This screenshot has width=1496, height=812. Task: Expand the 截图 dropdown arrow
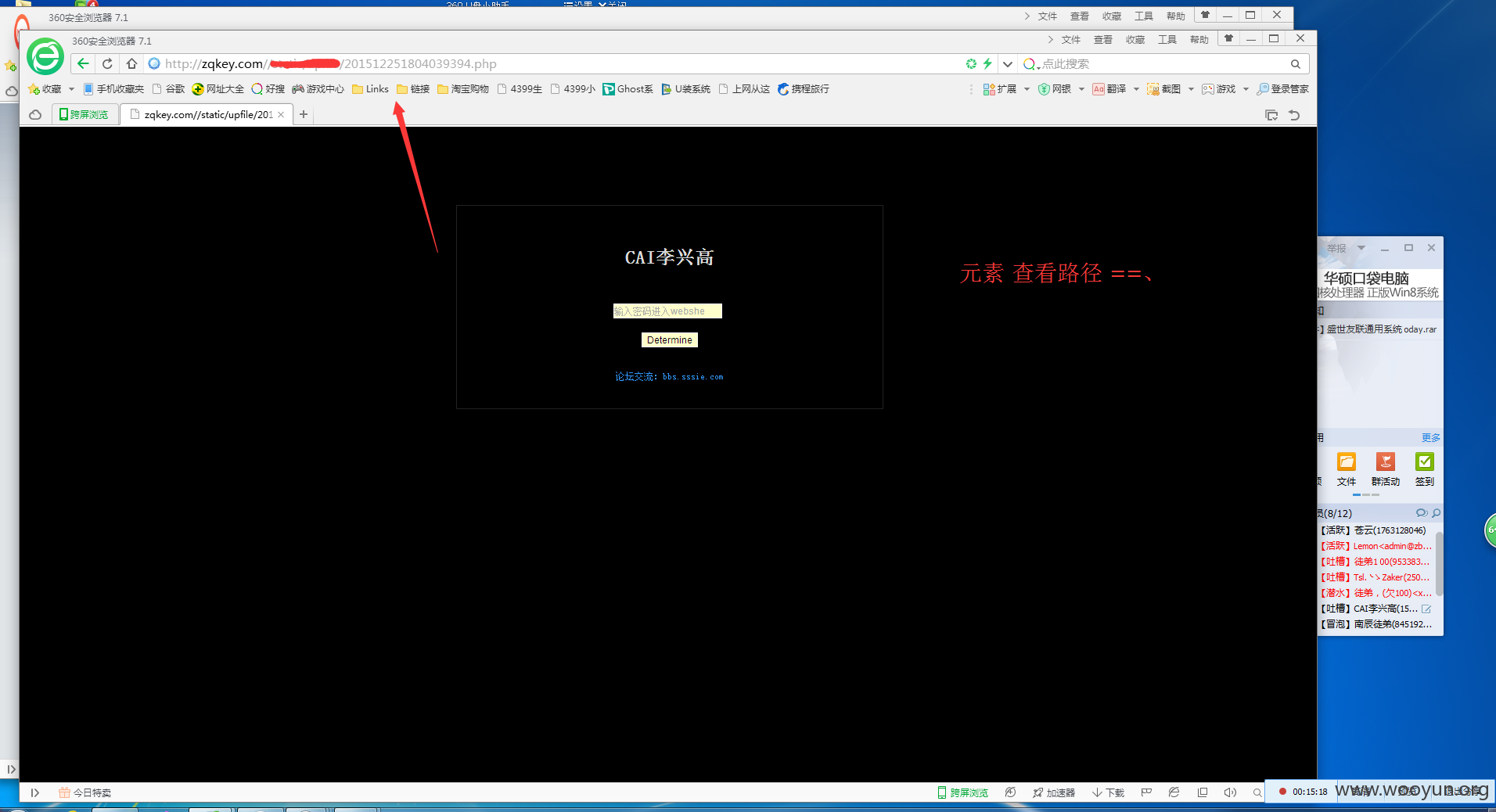(x=1191, y=89)
